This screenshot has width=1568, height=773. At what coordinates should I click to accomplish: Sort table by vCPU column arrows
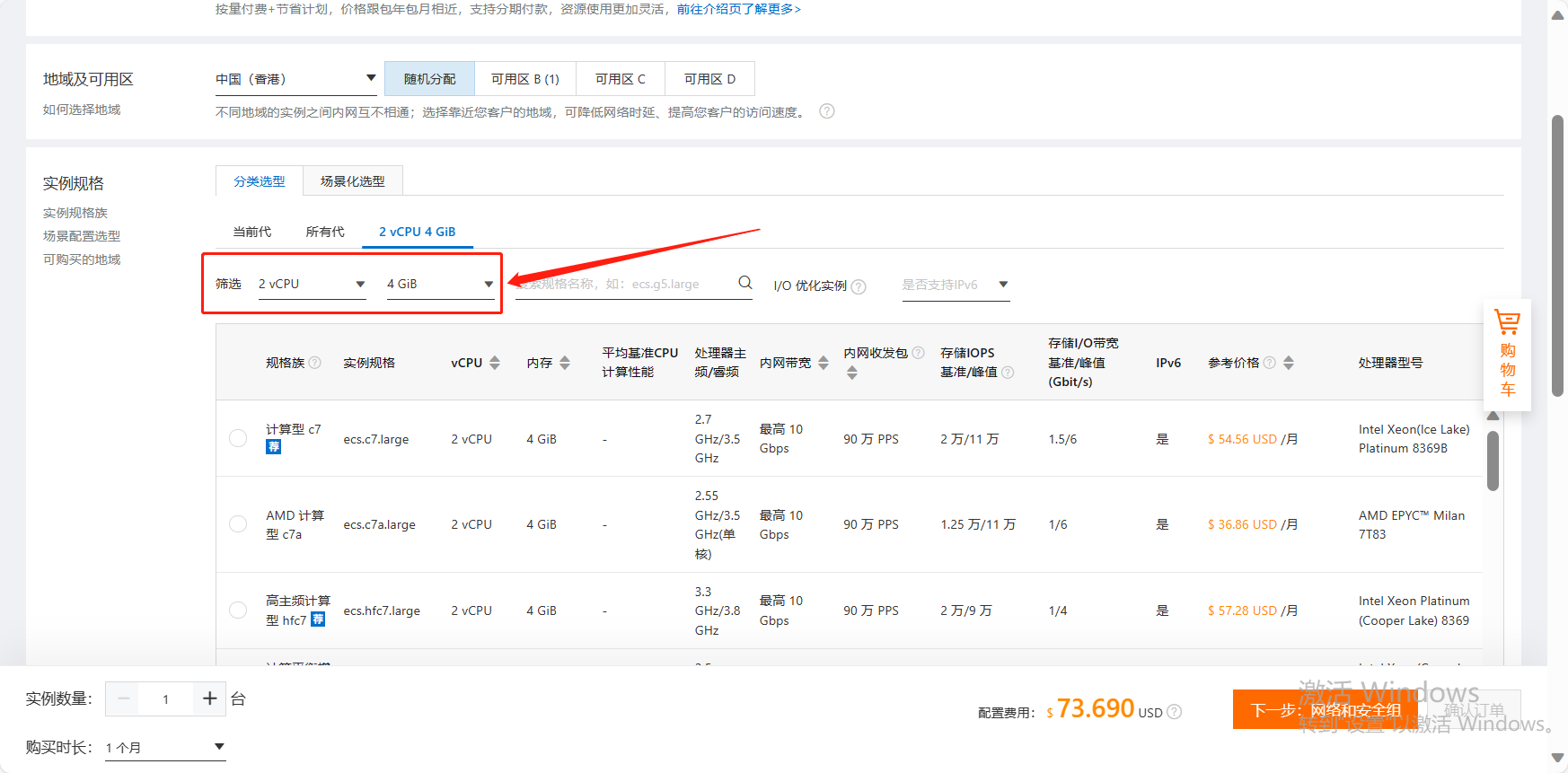pyautogui.click(x=495, y=363)
